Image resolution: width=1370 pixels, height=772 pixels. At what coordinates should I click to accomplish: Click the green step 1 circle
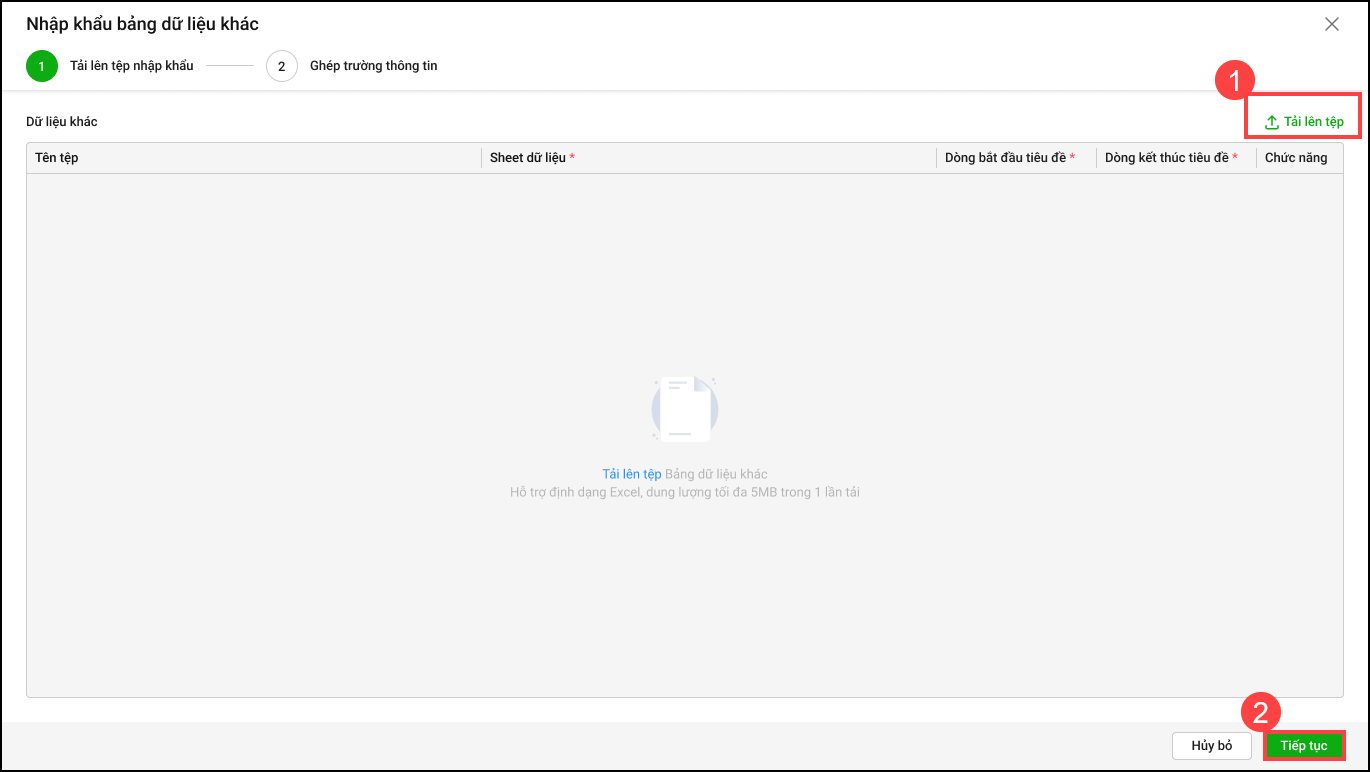pyautogui.click(x=41, y=66)
